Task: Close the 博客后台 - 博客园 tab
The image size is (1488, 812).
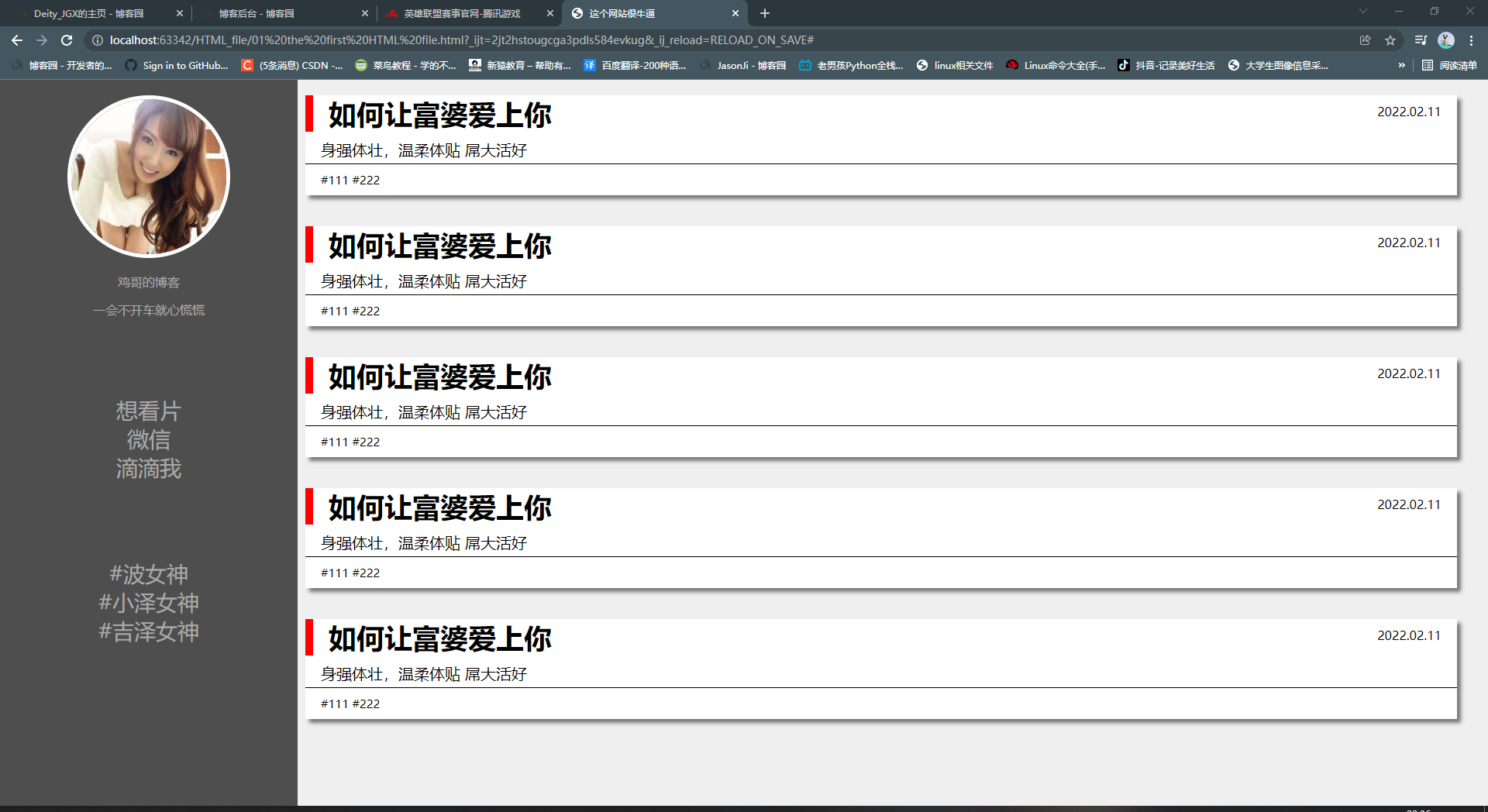Action: pos(365,13)
